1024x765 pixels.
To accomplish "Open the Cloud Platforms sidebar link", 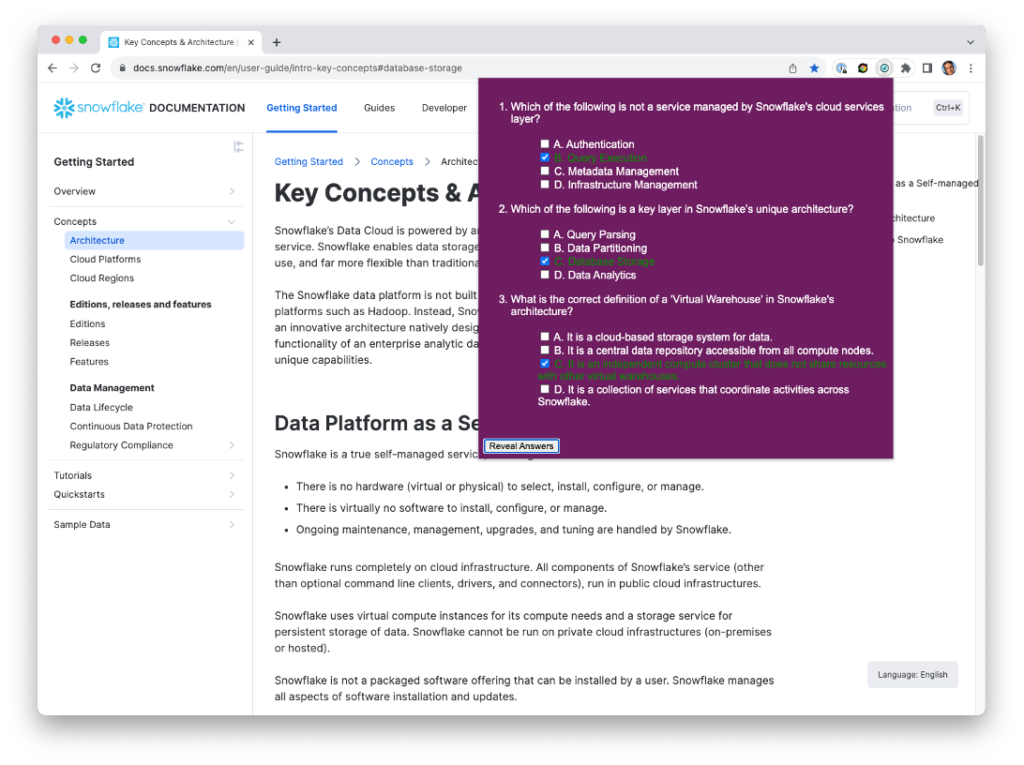I will tap(105, 259).
